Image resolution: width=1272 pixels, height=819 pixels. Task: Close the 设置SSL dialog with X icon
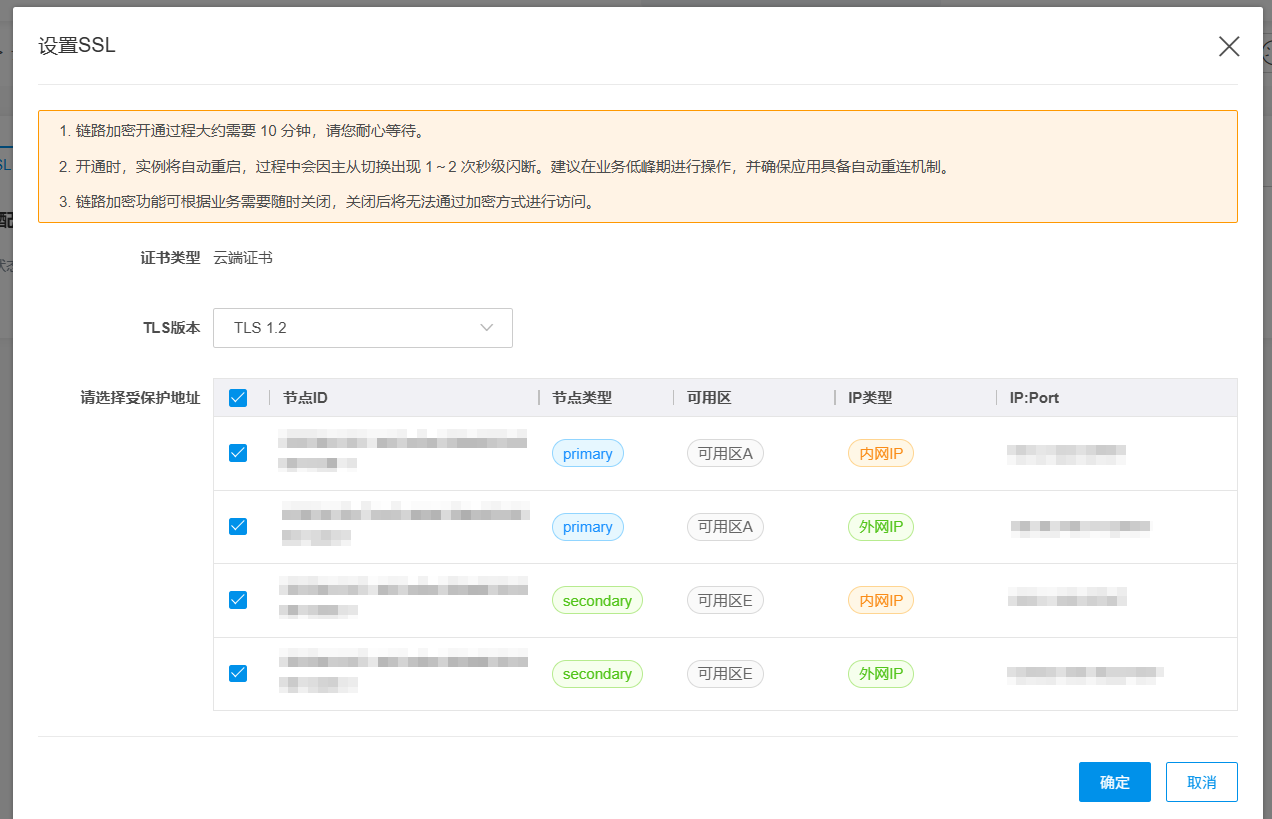coord(1229,46)
